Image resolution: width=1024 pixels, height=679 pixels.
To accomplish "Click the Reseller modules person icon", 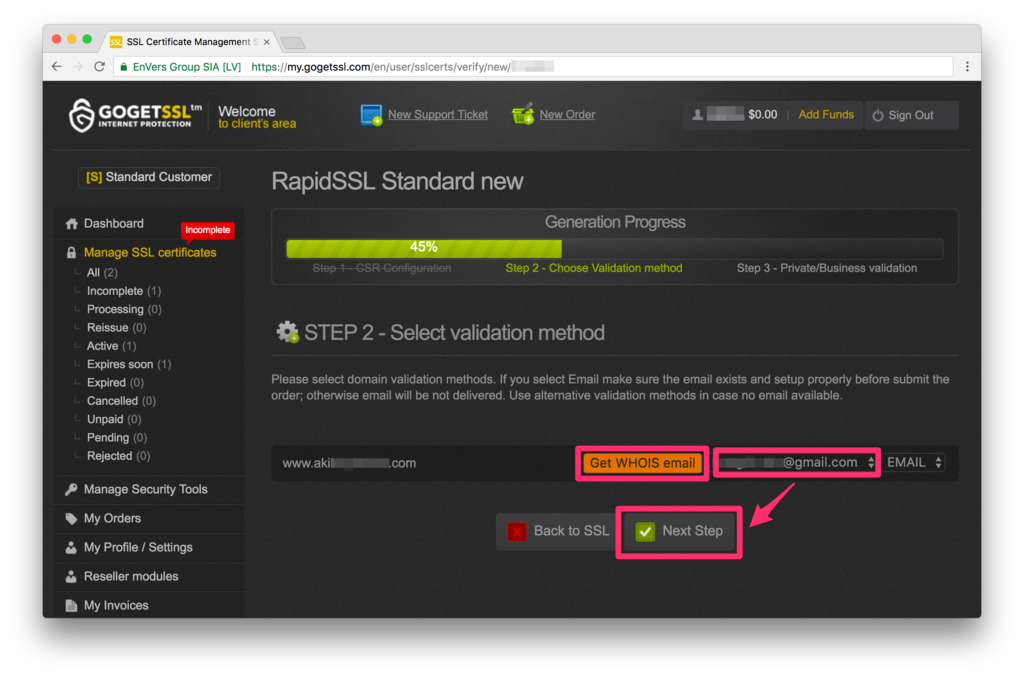I will 71,576.
